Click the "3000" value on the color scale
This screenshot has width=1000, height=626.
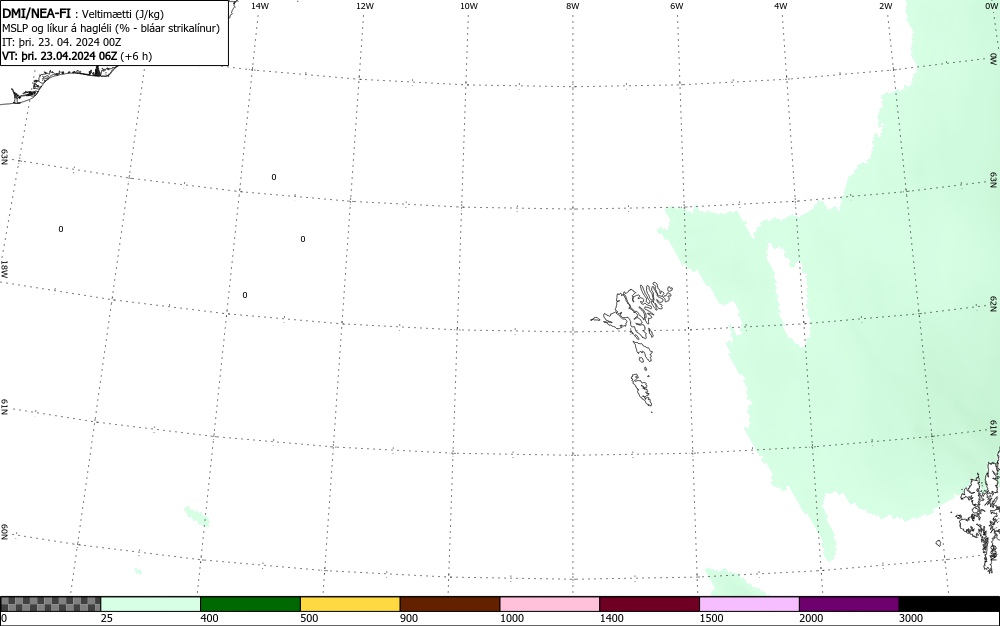(911, 618)
